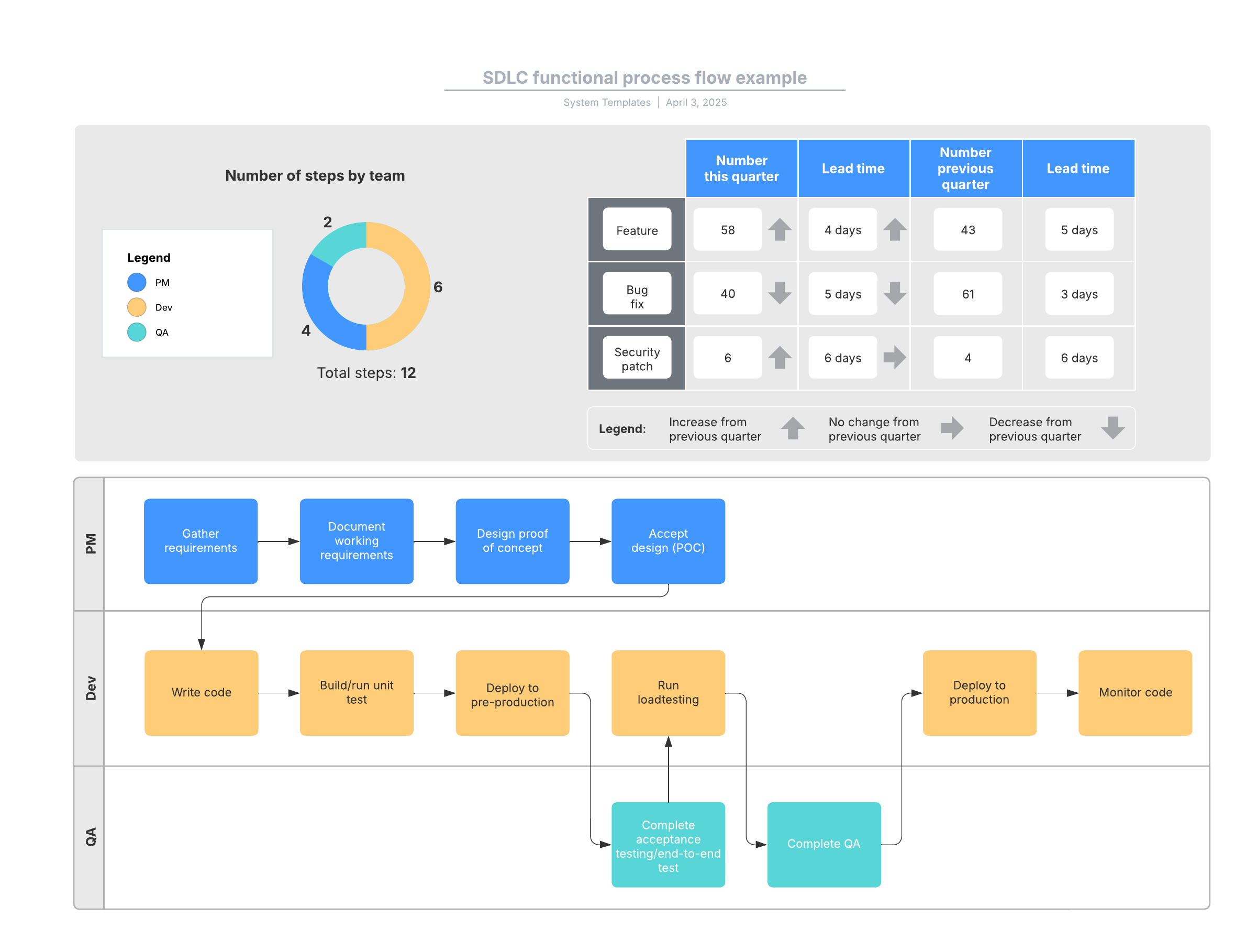Click the legend's No change right arrow

[x=952, y=428]
